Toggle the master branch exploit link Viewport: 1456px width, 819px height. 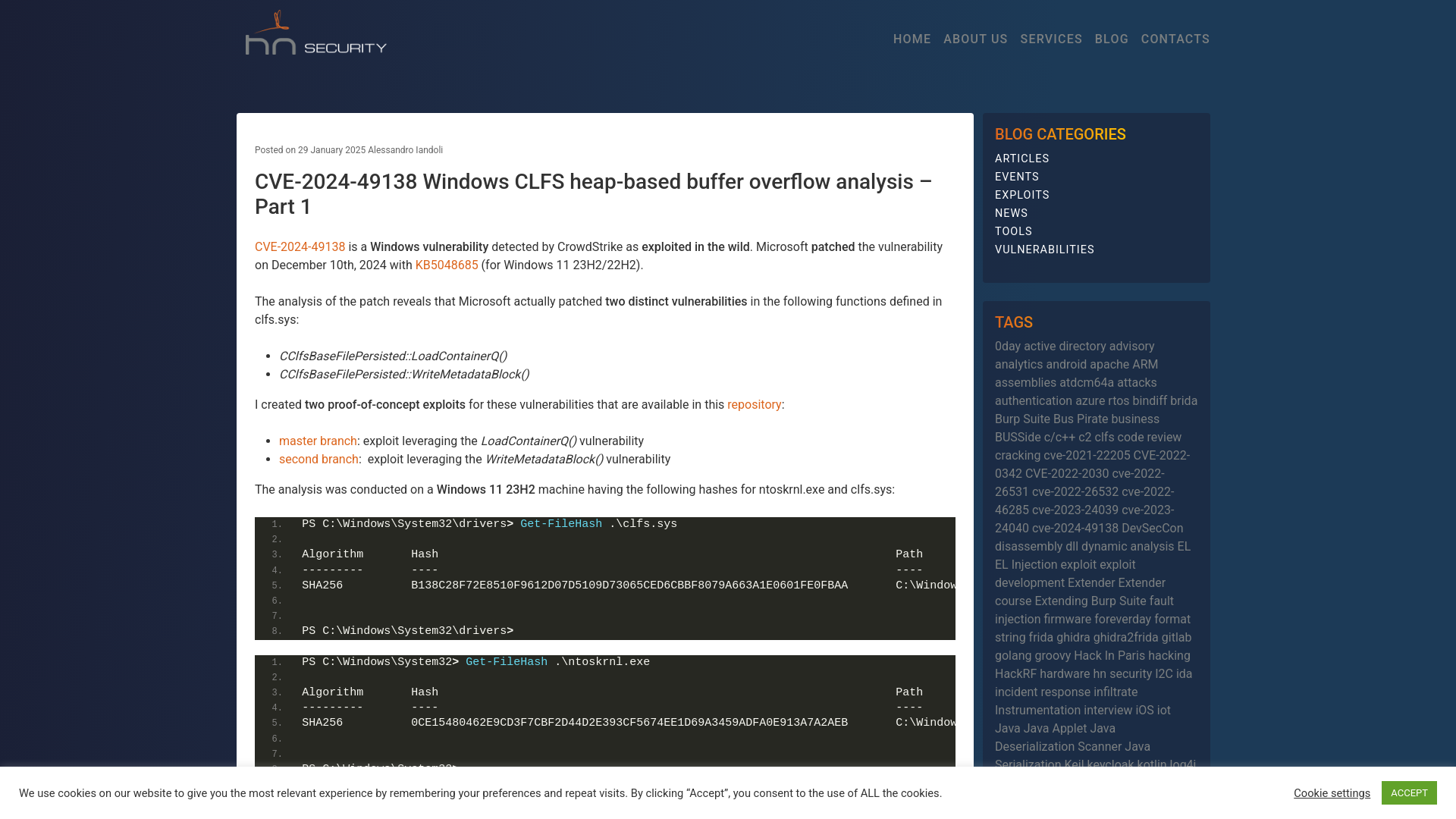click(x=318, y=440)
